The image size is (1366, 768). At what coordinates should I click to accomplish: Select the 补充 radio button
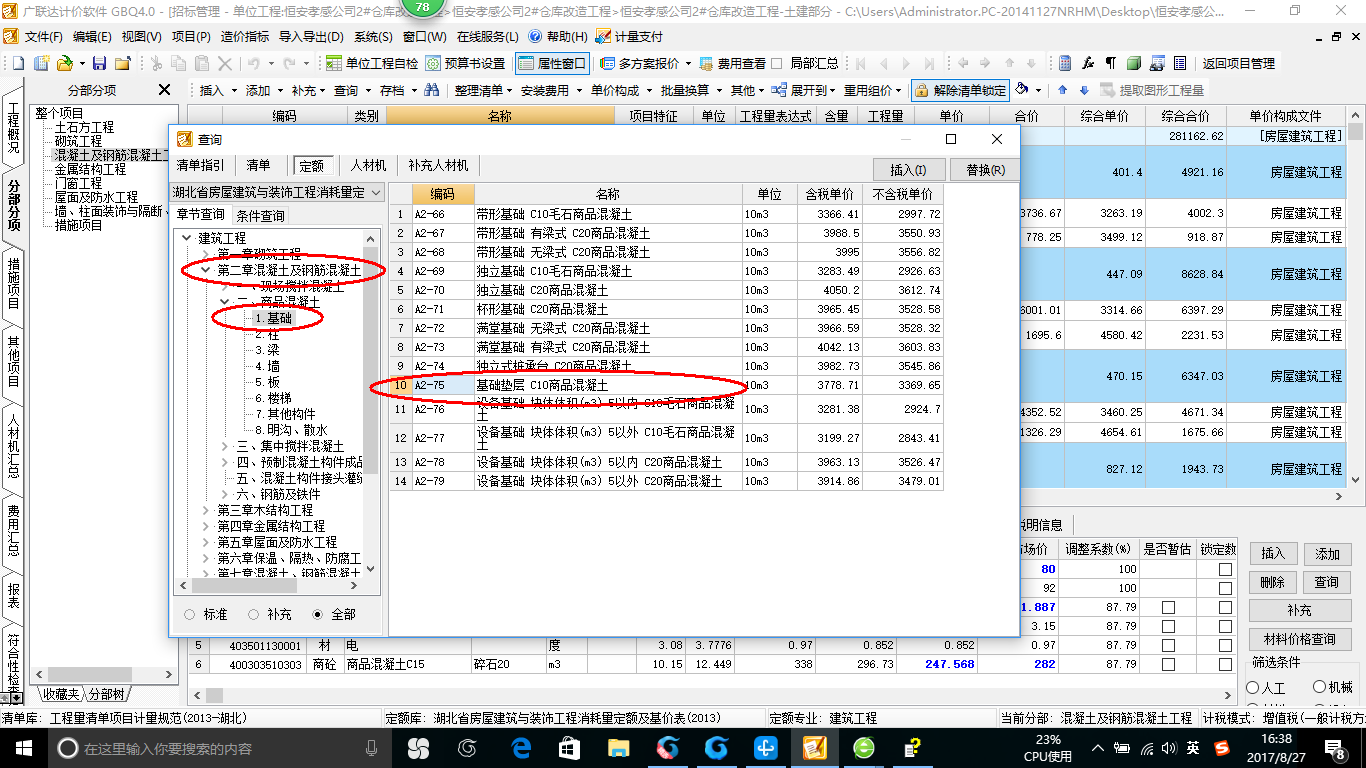pyautogui.click(x=254, y=614)
